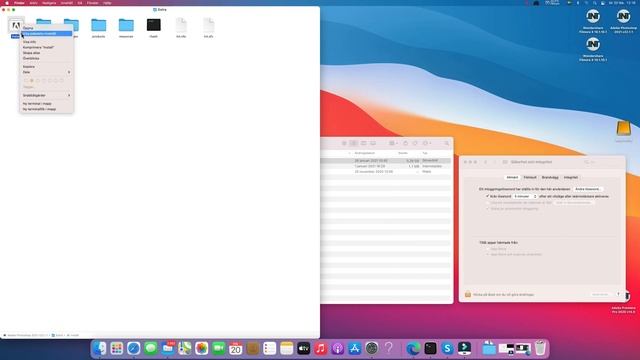Screen dimensions: 640x360
Task: Select the black terminal-style file icon
Action: coord(153,25)
